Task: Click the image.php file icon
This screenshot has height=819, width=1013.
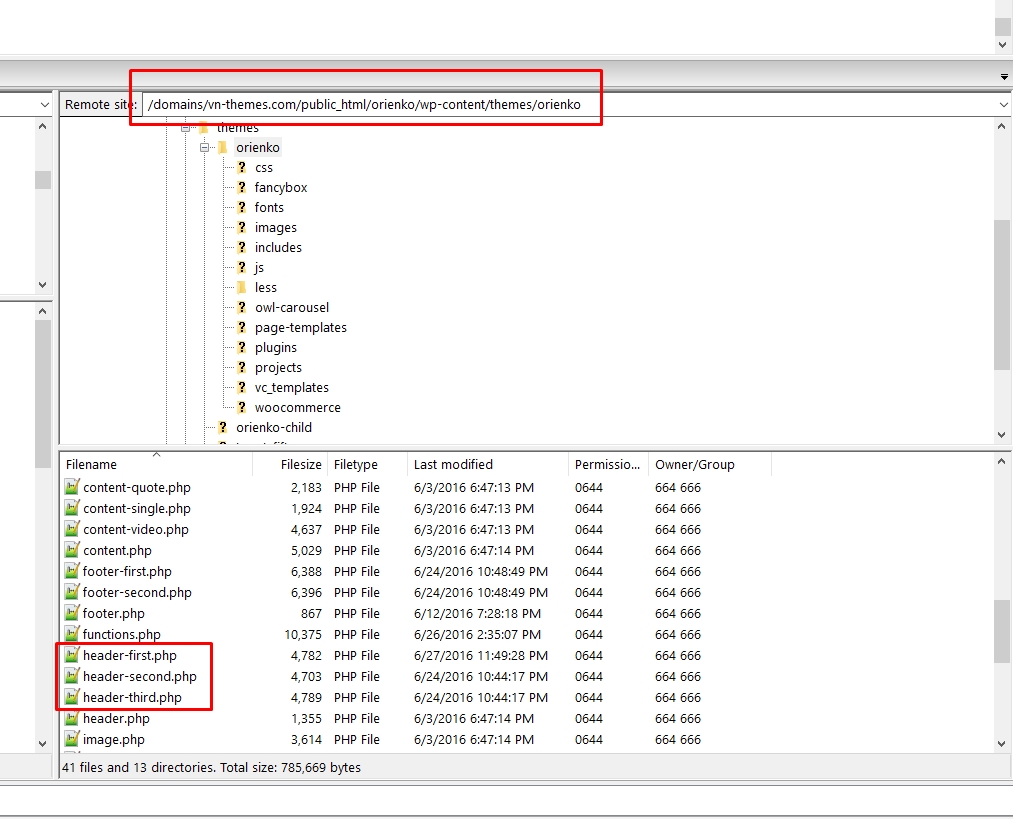Action: click(71, 740)
